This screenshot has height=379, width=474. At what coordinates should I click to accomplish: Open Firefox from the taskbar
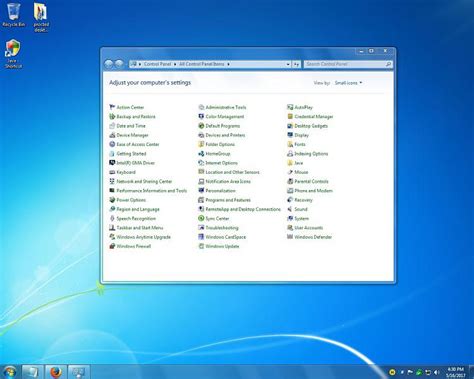(56, 372)
